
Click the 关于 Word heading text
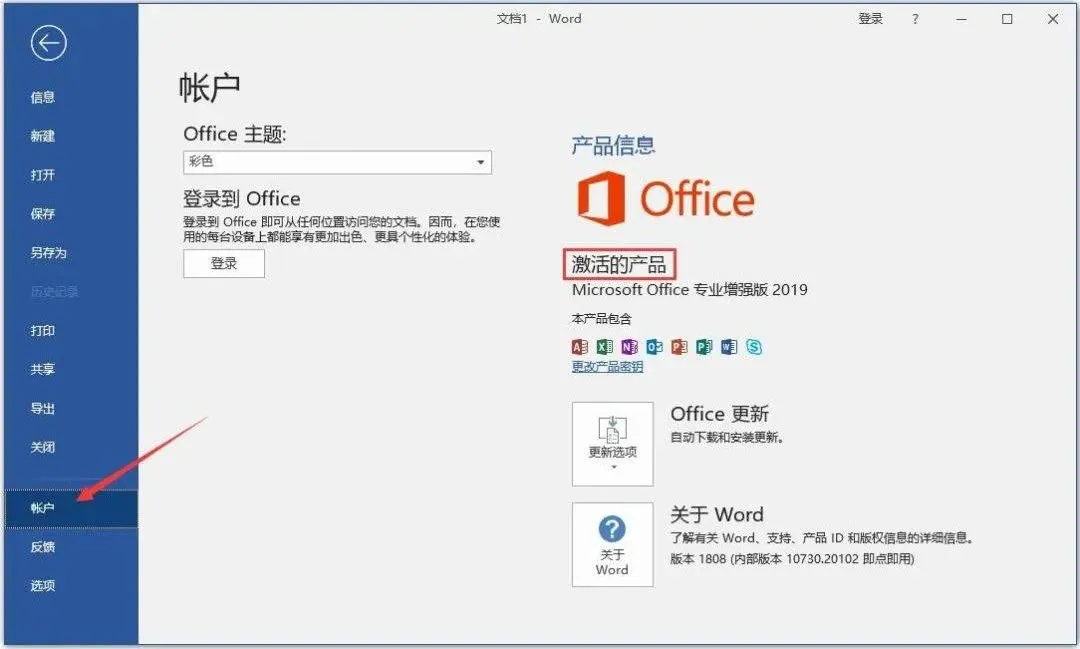[717, 515]
